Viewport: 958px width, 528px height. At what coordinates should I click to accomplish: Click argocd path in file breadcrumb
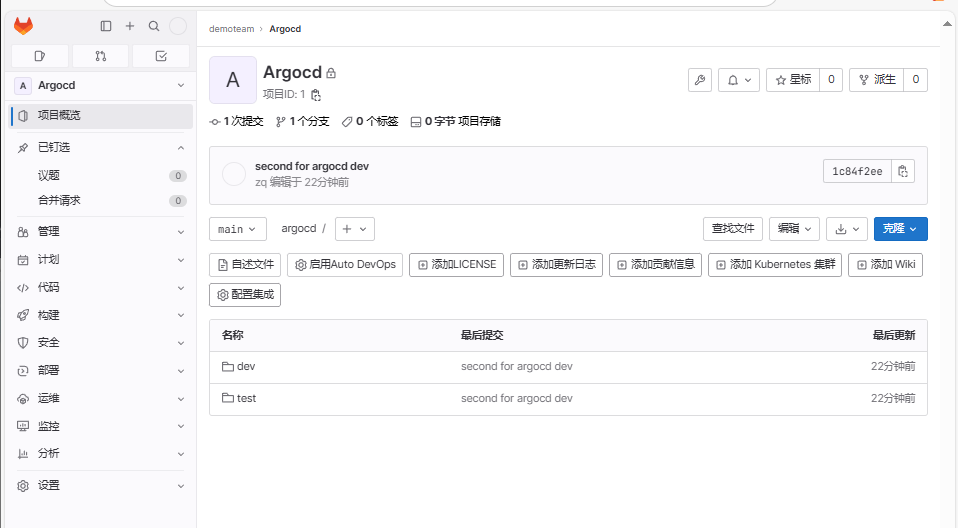[x=299, y=229]
